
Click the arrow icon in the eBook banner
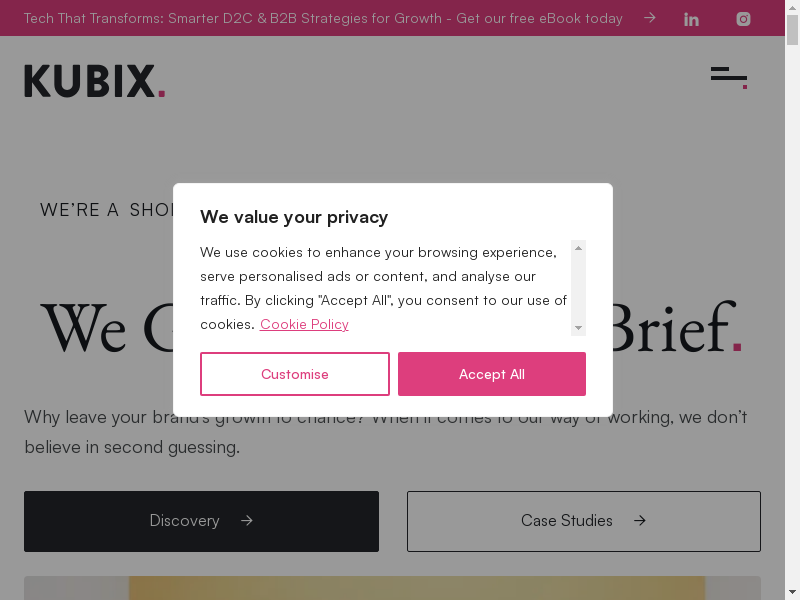tap(650, 18)
